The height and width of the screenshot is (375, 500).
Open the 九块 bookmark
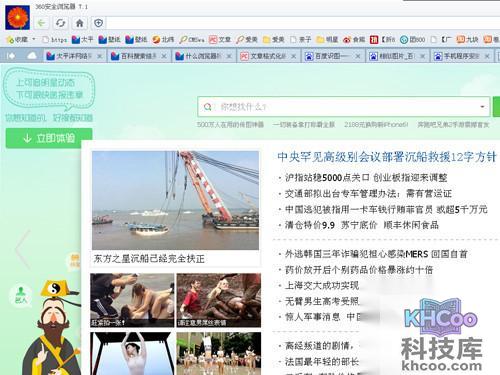tap(467, 40)
